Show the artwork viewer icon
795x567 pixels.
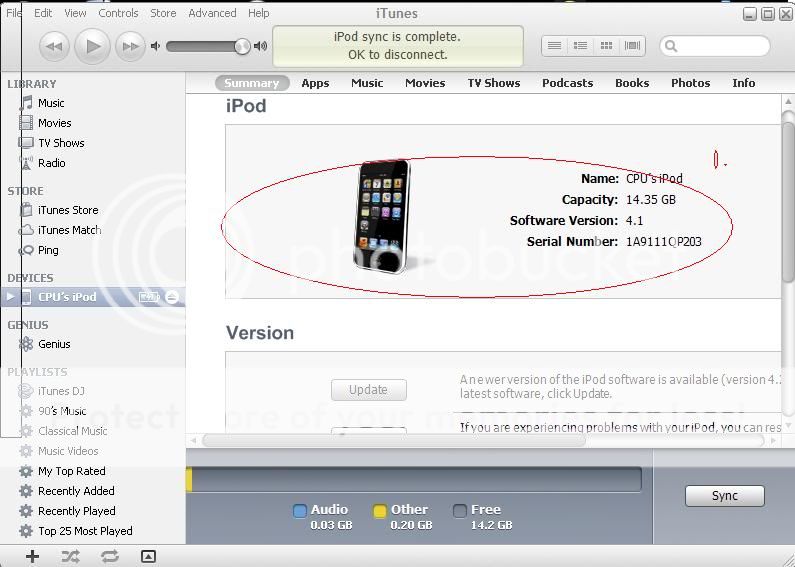(x=148, y=556)
